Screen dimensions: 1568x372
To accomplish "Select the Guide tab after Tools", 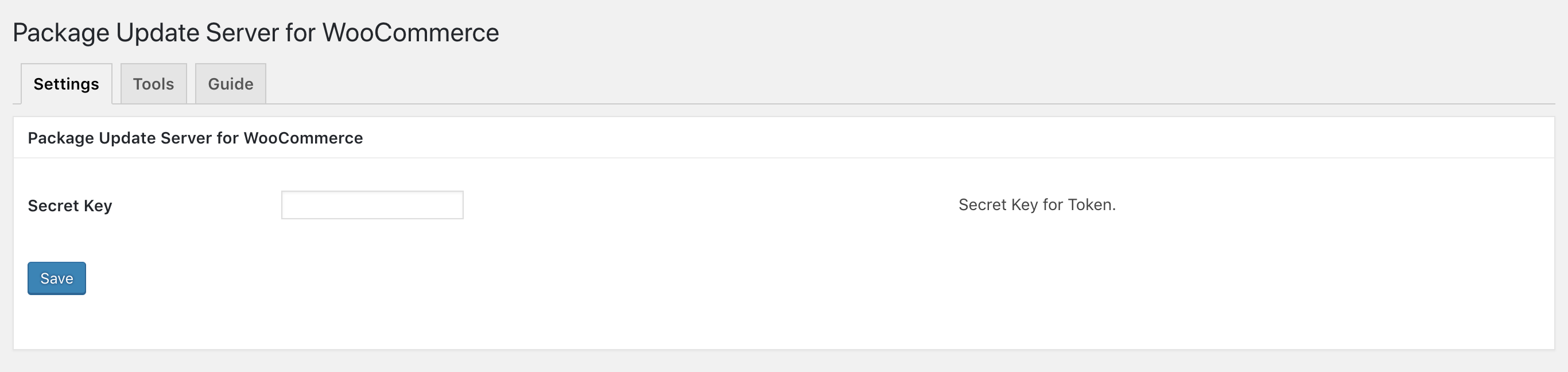I will [x=230, y=84].
